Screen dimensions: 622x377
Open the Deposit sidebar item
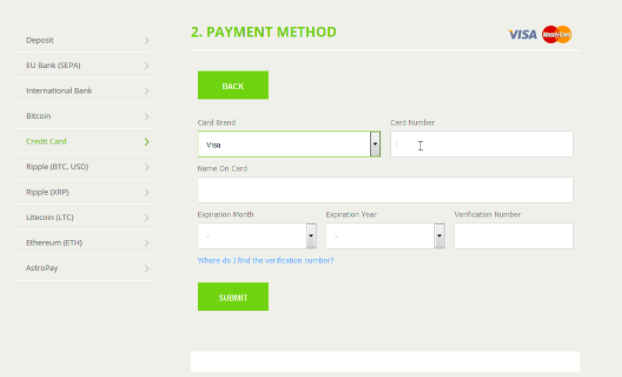click(x=85, y=40)
